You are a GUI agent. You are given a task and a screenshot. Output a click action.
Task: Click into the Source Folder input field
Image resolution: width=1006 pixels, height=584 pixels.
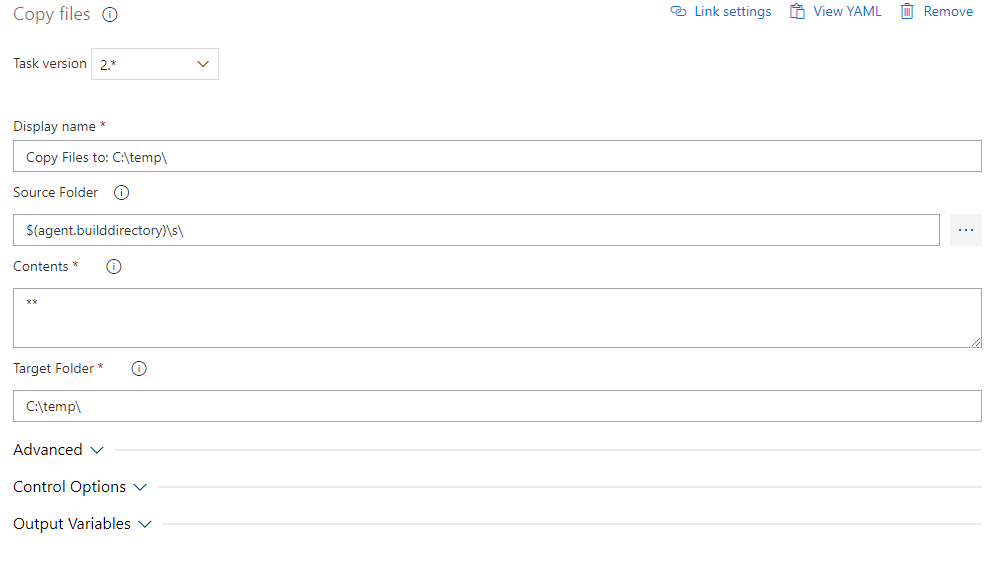pyautogui.click(x=476, y=230)
